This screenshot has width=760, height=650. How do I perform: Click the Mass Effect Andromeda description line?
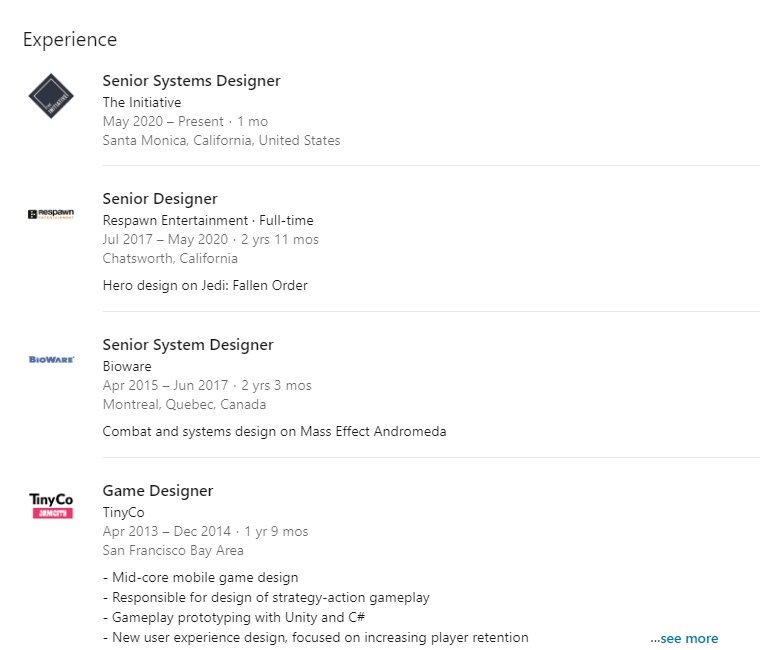[x=274, y=431]
